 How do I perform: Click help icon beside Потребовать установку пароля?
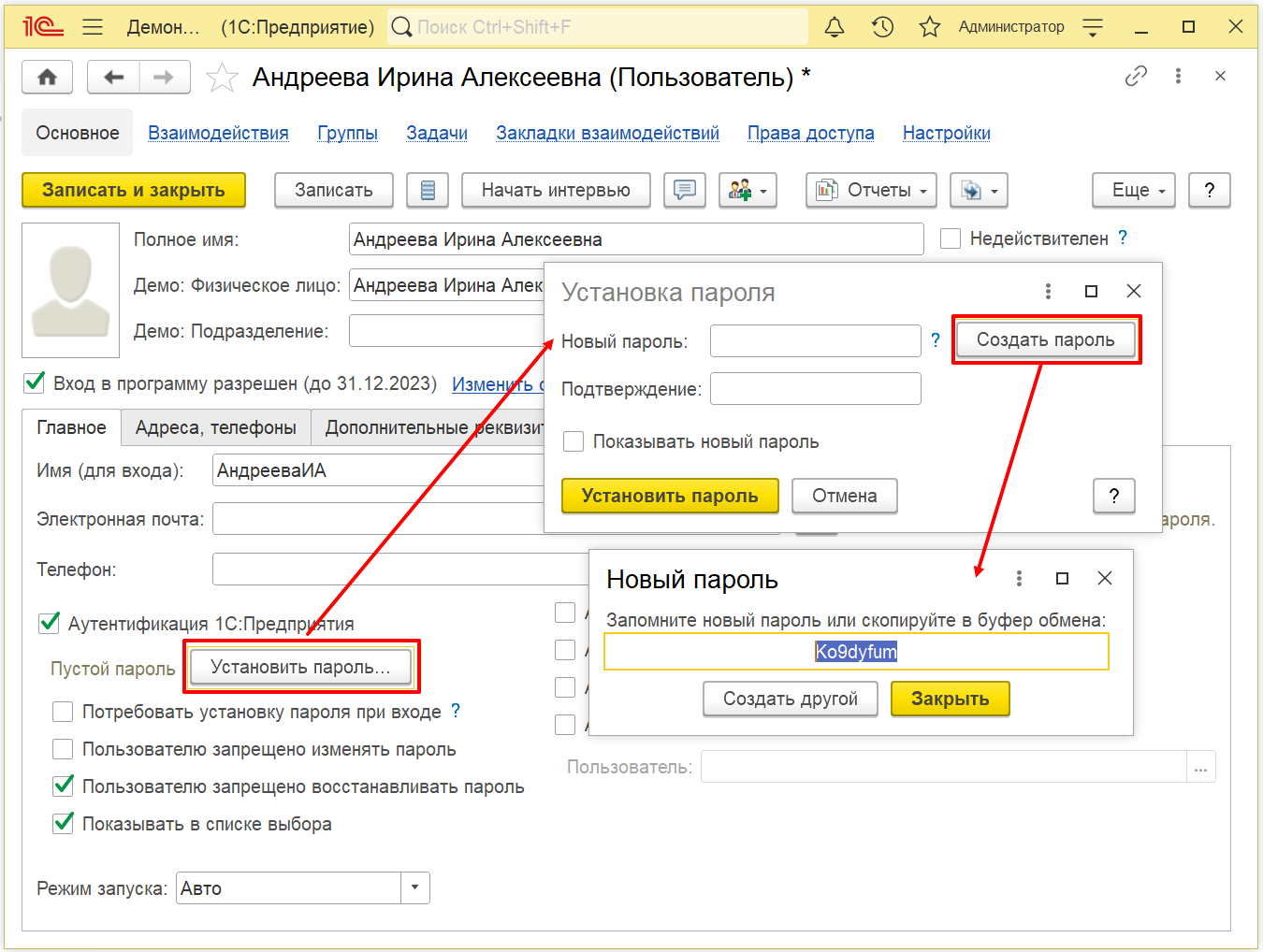tap(456, 710)
